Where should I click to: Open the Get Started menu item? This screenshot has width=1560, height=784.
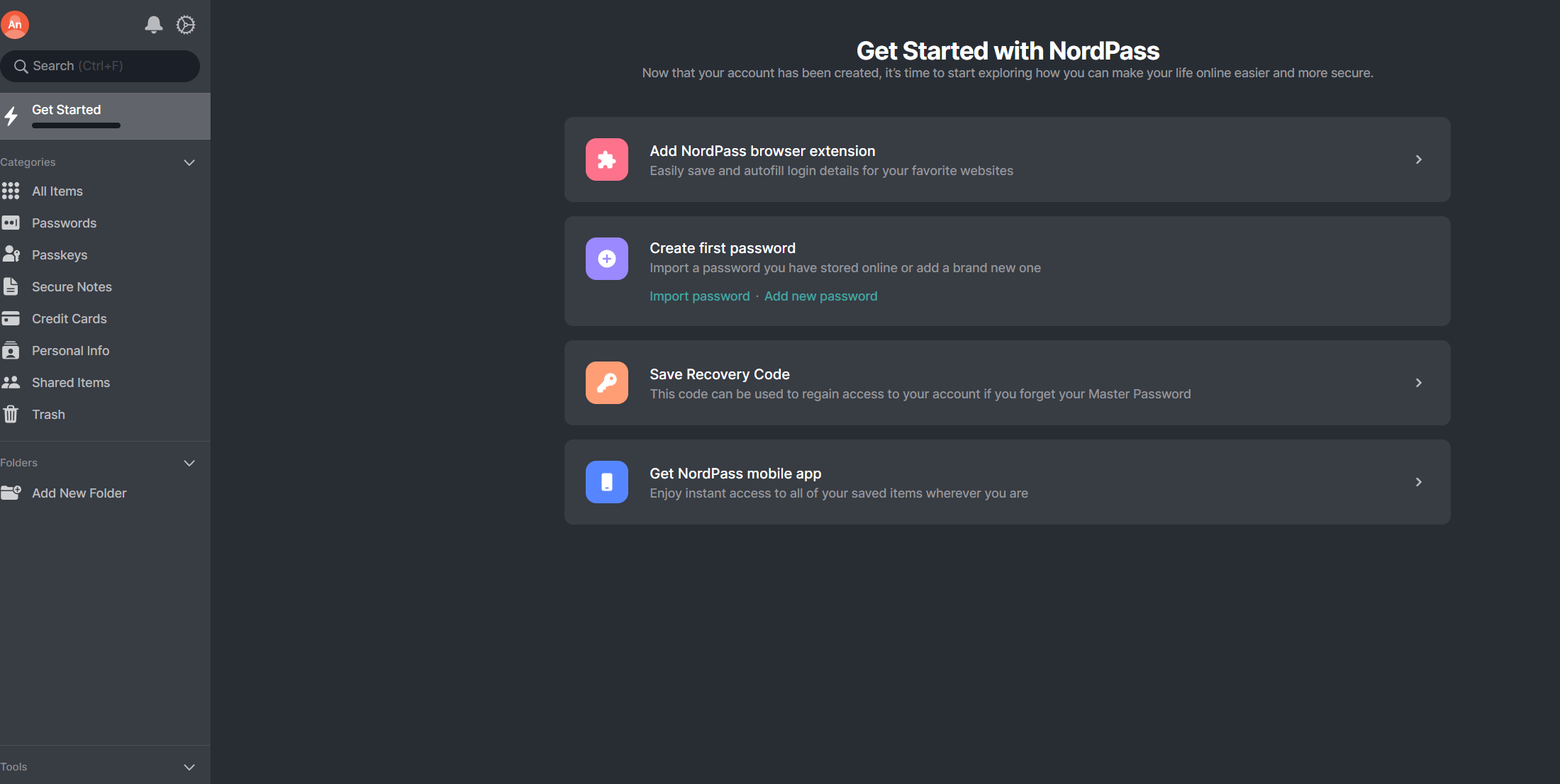(67, 110)
